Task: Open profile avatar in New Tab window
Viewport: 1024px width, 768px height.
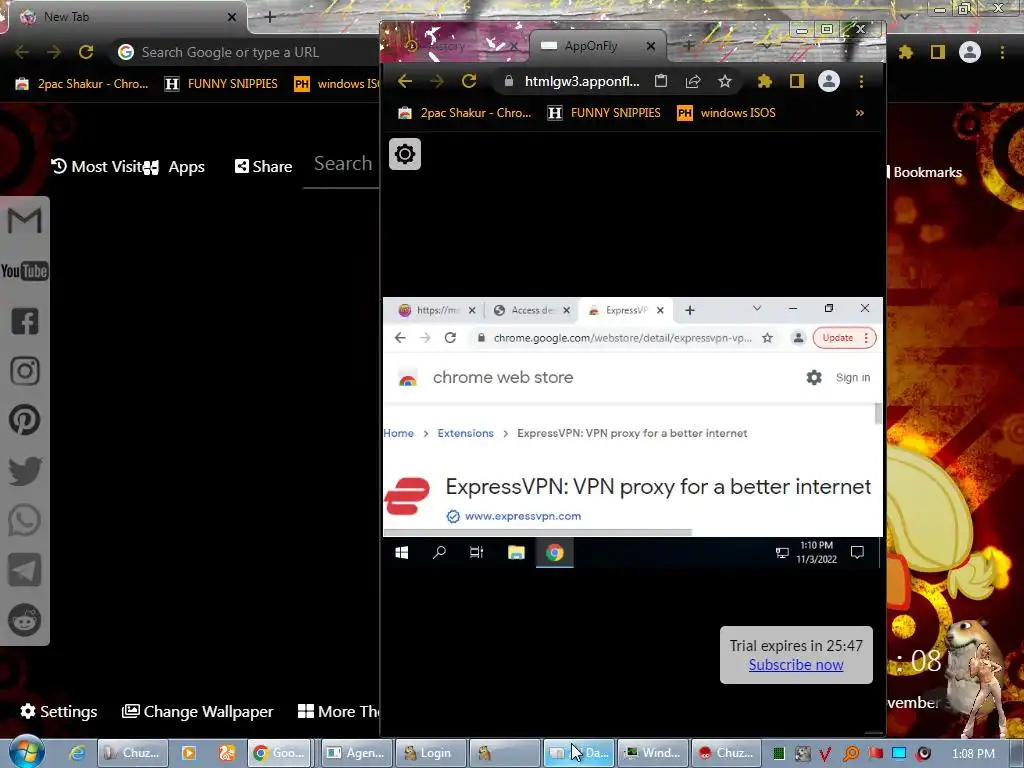Action: pos(970,52)
